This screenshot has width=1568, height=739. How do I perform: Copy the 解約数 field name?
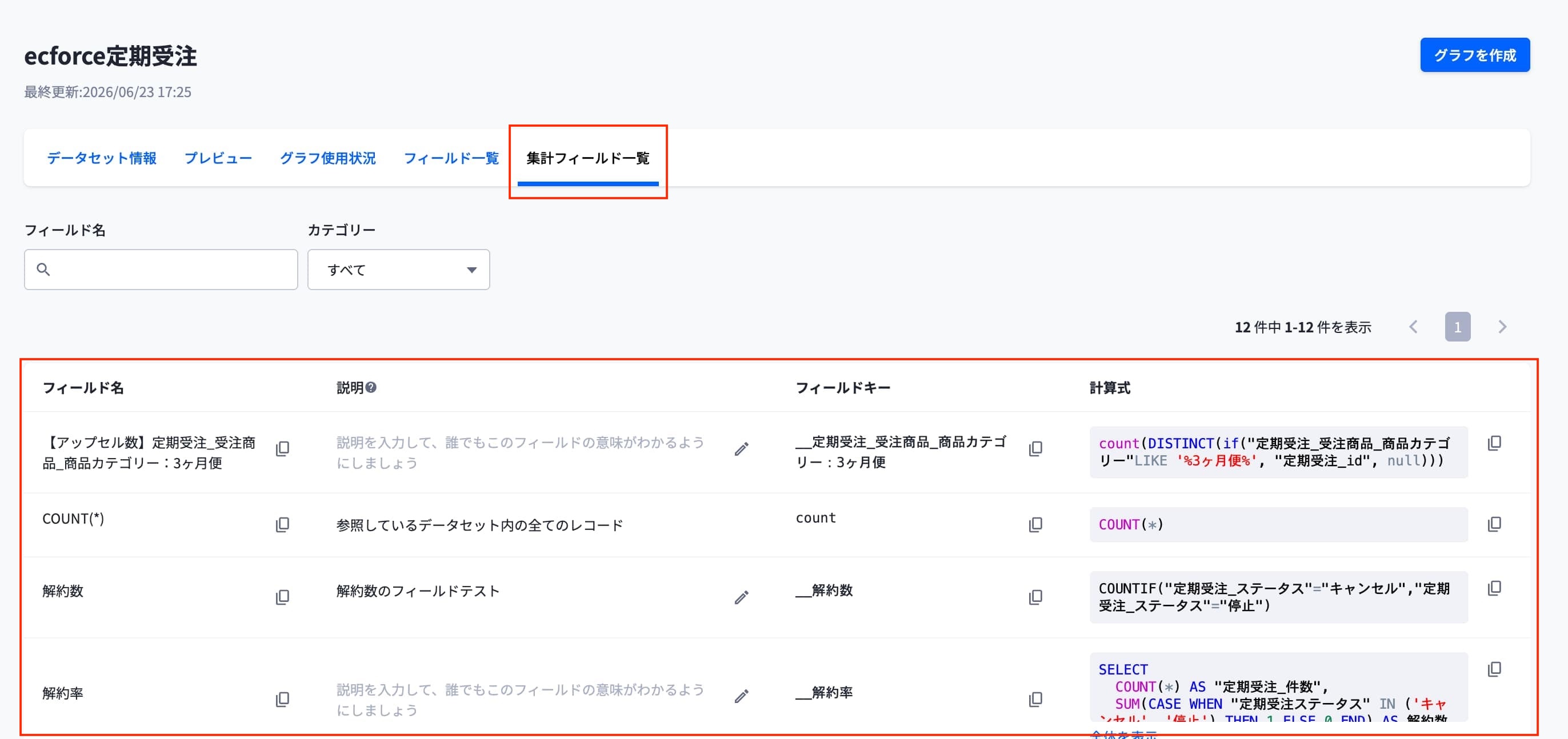click(x=282, y=597)
